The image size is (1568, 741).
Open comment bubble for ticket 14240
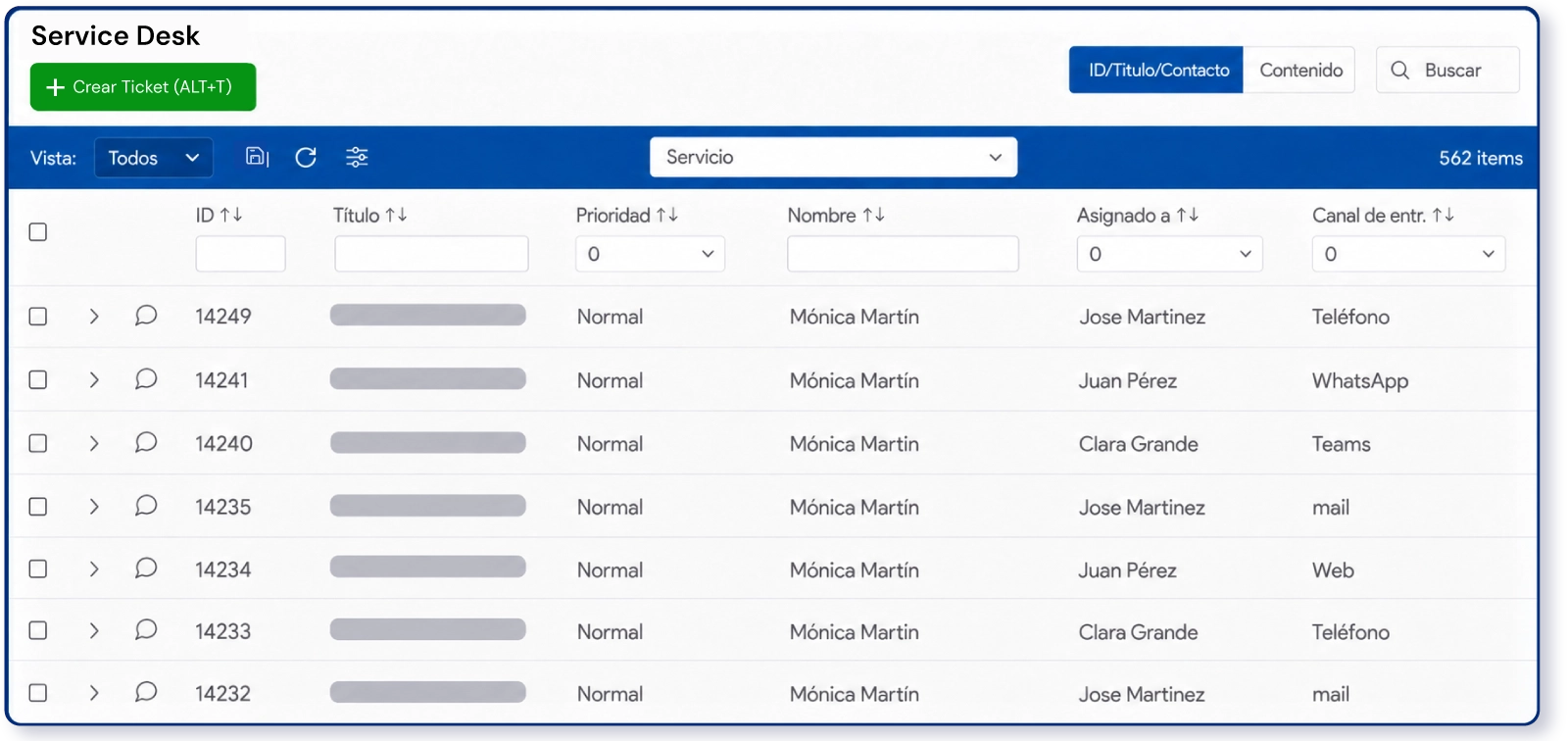[146, 442]
